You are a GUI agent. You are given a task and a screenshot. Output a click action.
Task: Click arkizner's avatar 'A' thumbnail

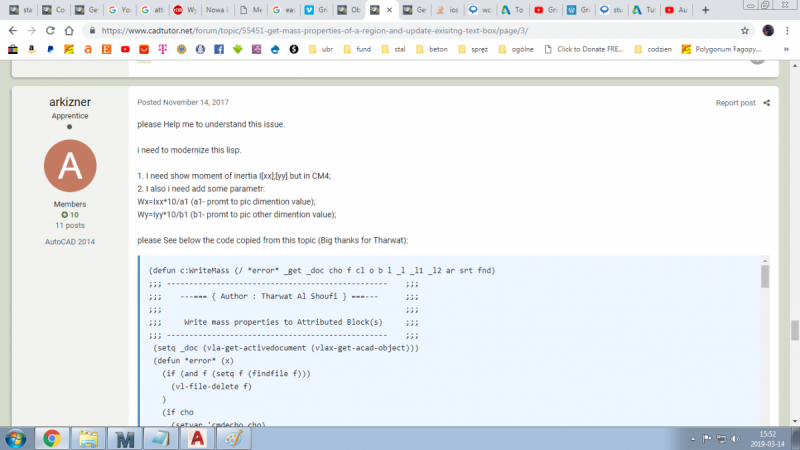click(x=70, y=166)
